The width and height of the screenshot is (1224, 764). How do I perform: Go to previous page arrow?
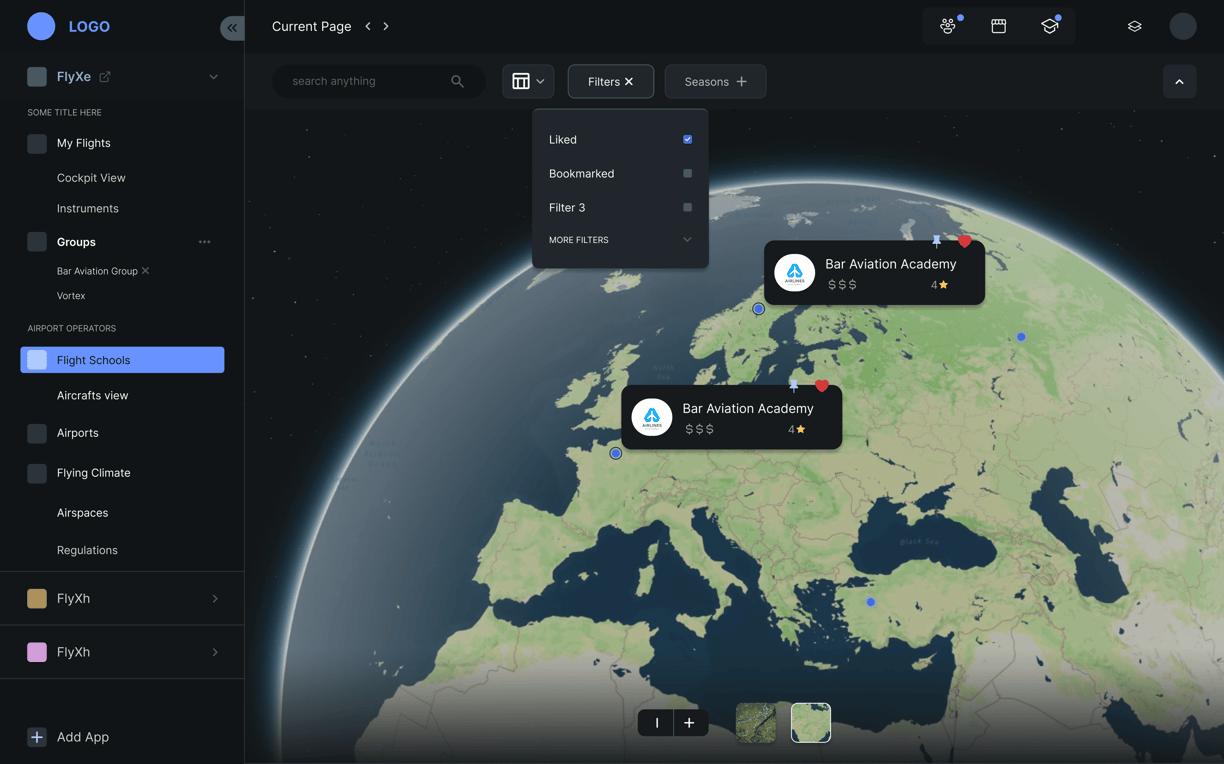click(368, 26)
